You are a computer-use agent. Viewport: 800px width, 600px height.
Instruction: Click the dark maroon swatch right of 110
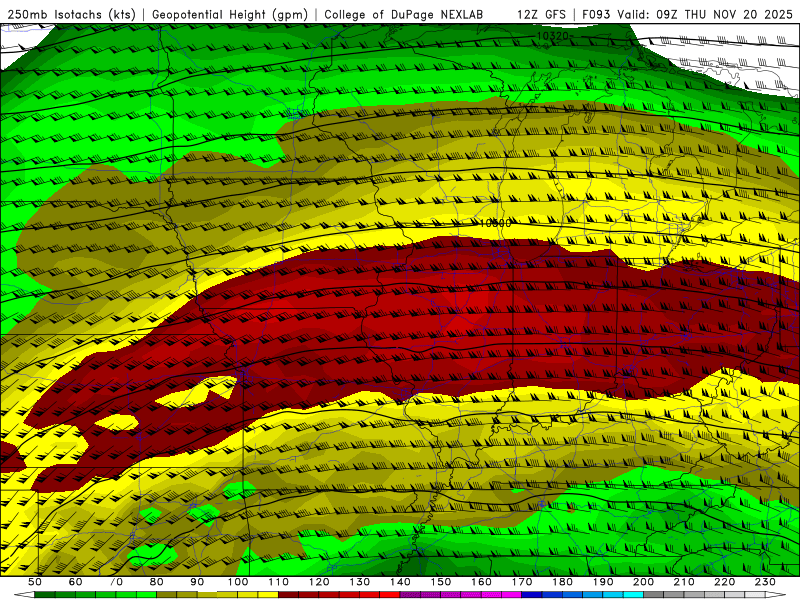point(289,595)
